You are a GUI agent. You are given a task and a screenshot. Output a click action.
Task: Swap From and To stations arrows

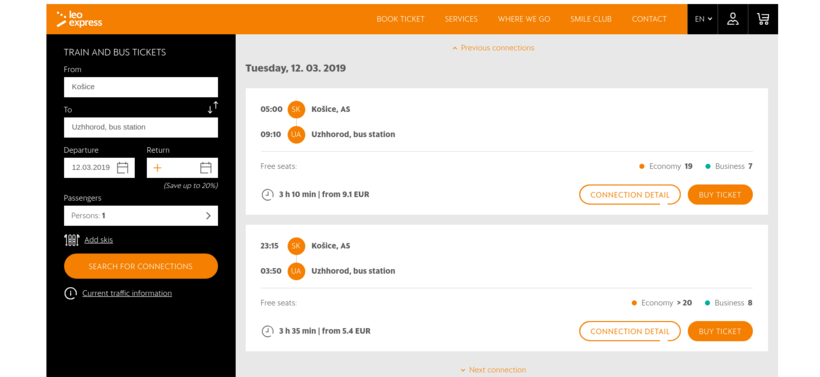click(212, 108)
